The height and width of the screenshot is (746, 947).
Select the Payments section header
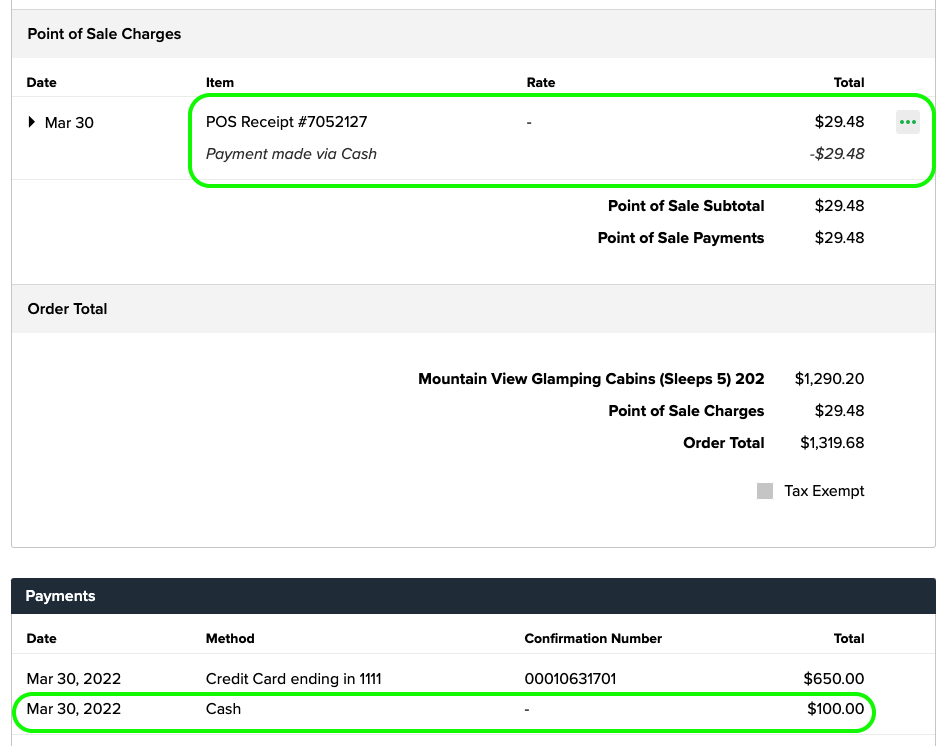60,595
